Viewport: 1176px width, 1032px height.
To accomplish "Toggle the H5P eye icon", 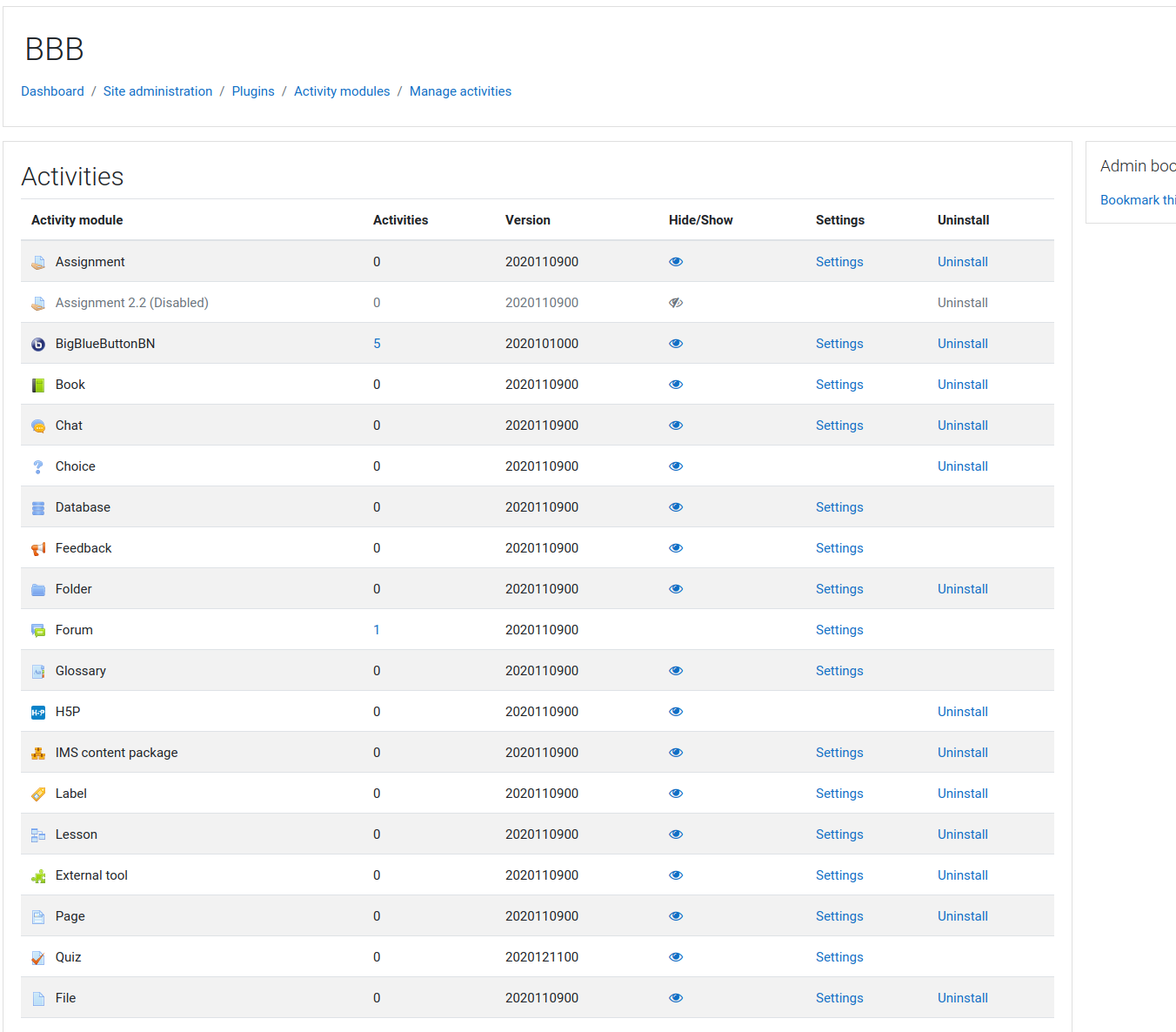I will point(676,712).
